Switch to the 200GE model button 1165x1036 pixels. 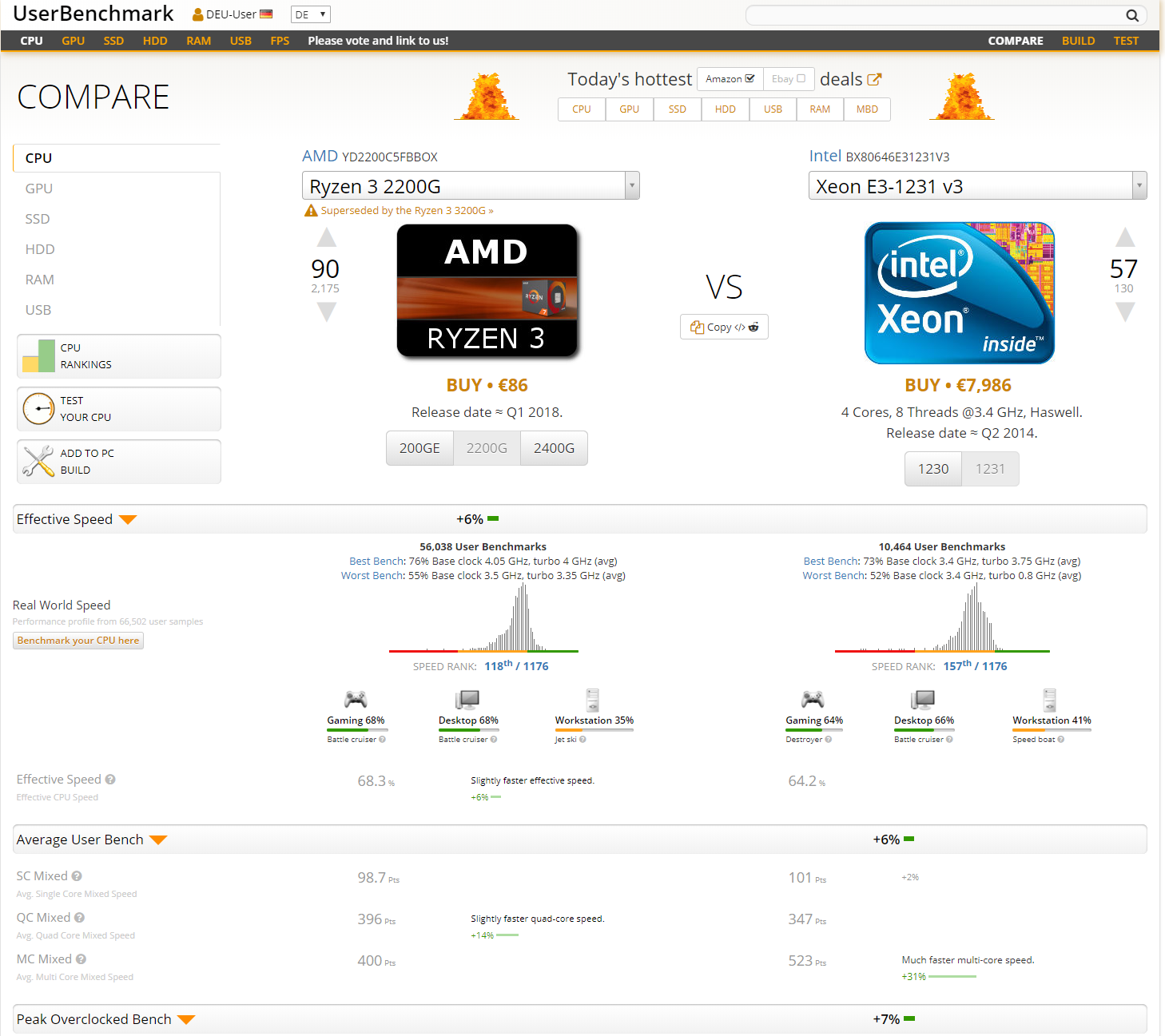[x=419, y=448]
